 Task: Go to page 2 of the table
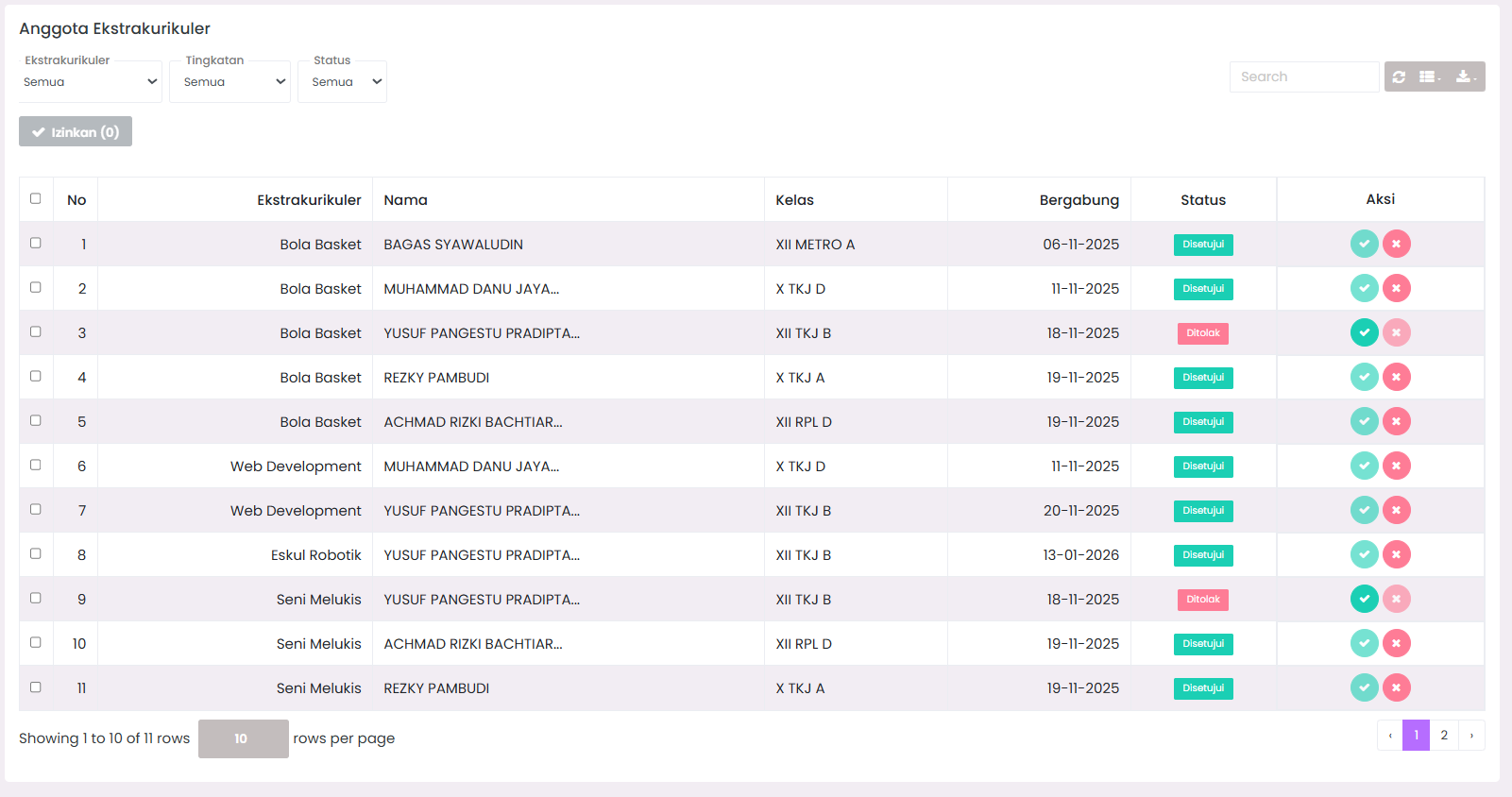coord(1444,735)
